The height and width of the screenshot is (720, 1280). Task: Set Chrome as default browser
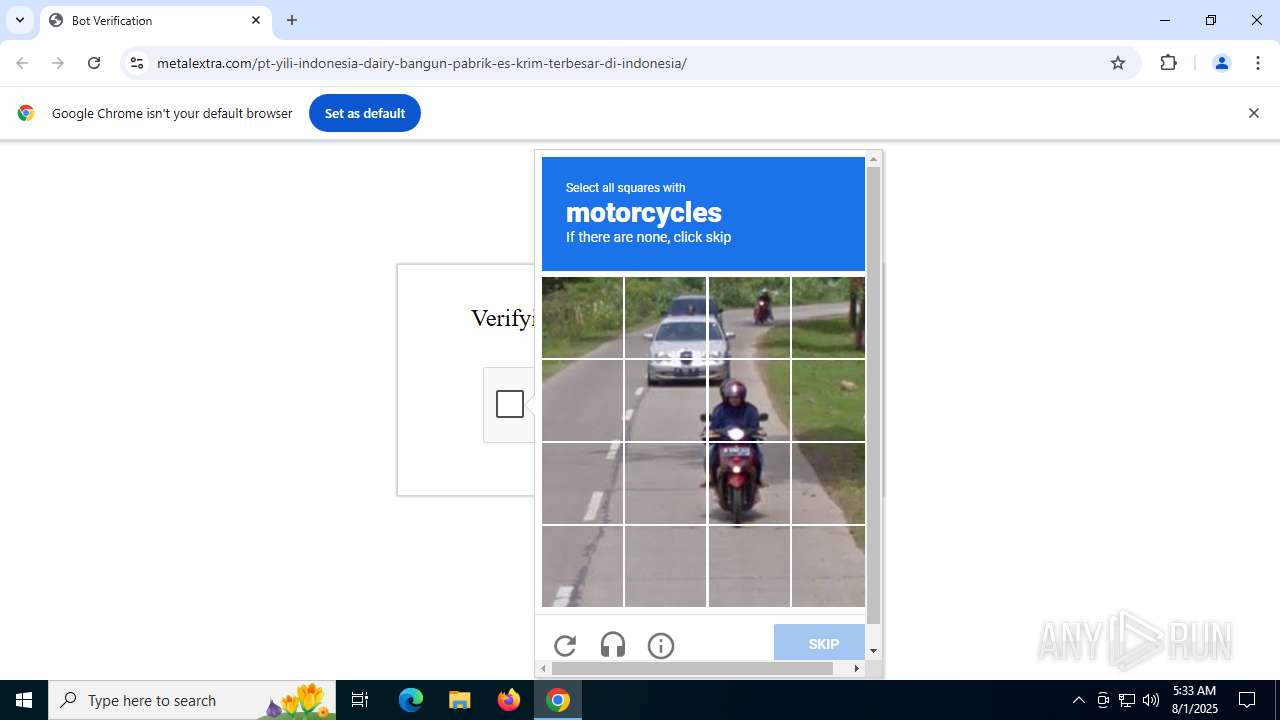click(365, 113)
